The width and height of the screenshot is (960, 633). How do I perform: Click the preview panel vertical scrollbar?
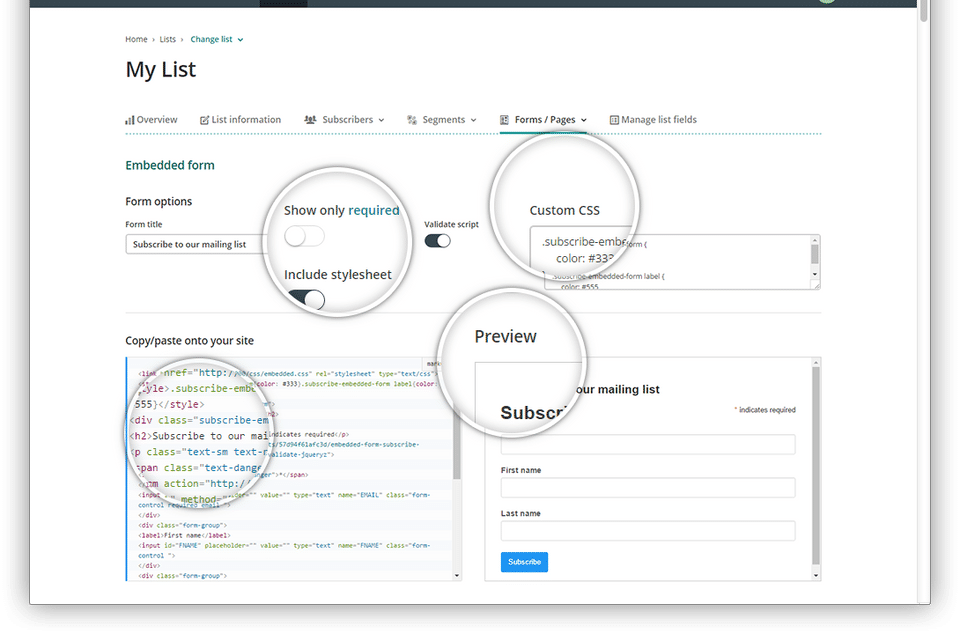(x=816, y=465)
